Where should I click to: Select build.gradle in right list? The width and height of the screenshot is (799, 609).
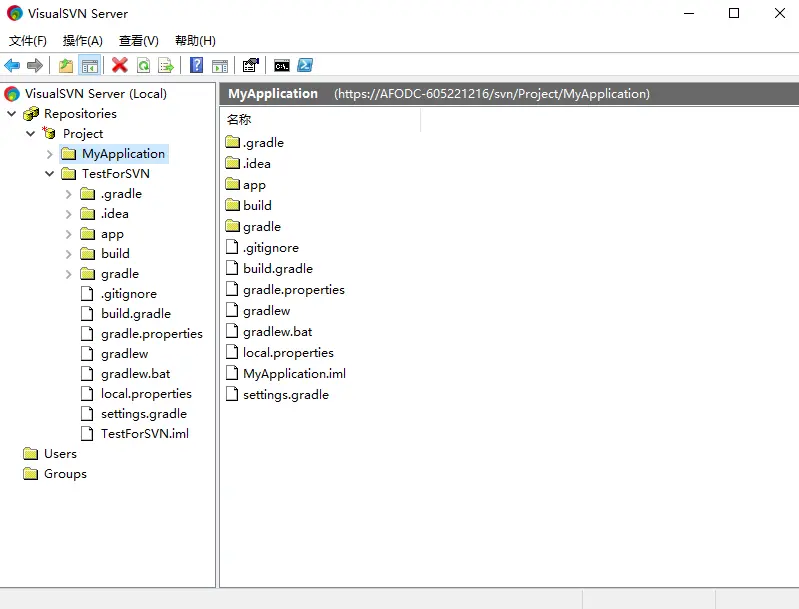pos(278,269)
